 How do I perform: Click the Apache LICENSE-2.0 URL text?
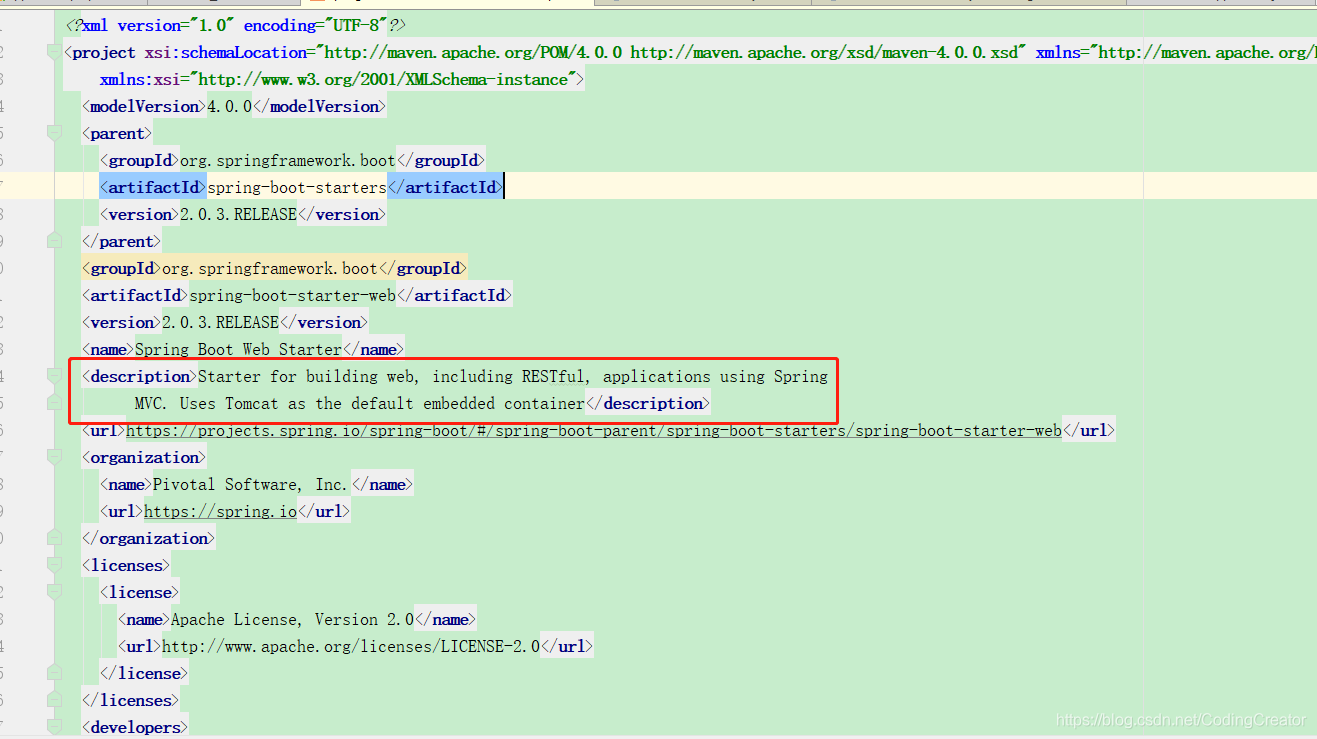click(350, 646)
